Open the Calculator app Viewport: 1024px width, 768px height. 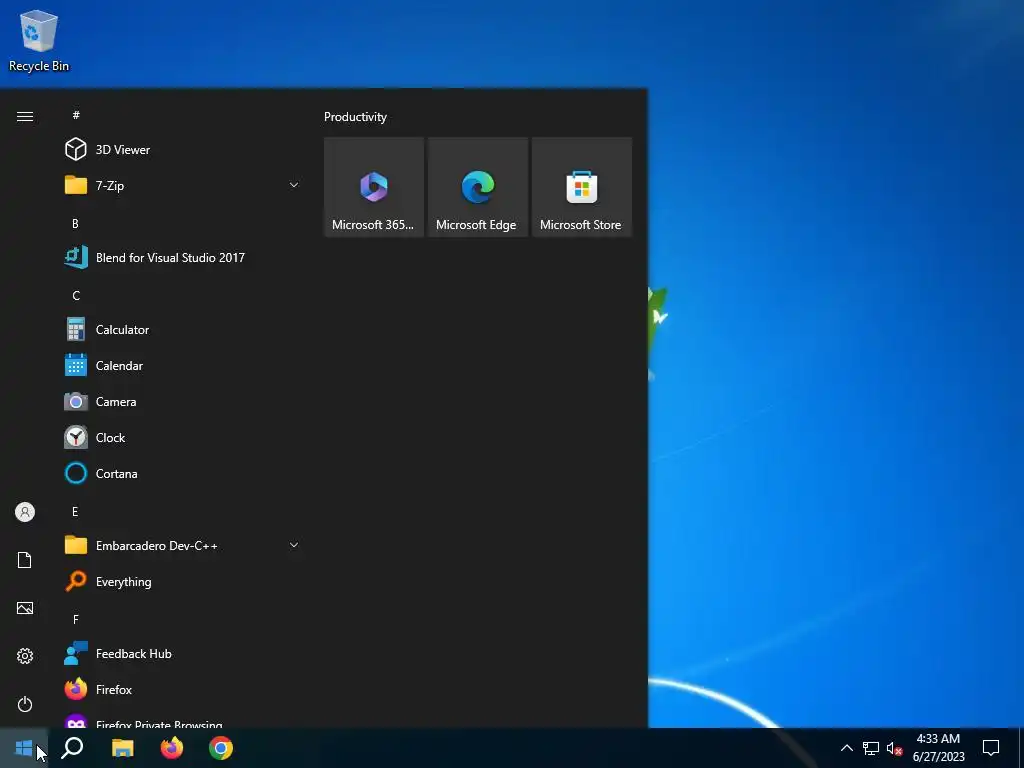[x=183, y=330]
